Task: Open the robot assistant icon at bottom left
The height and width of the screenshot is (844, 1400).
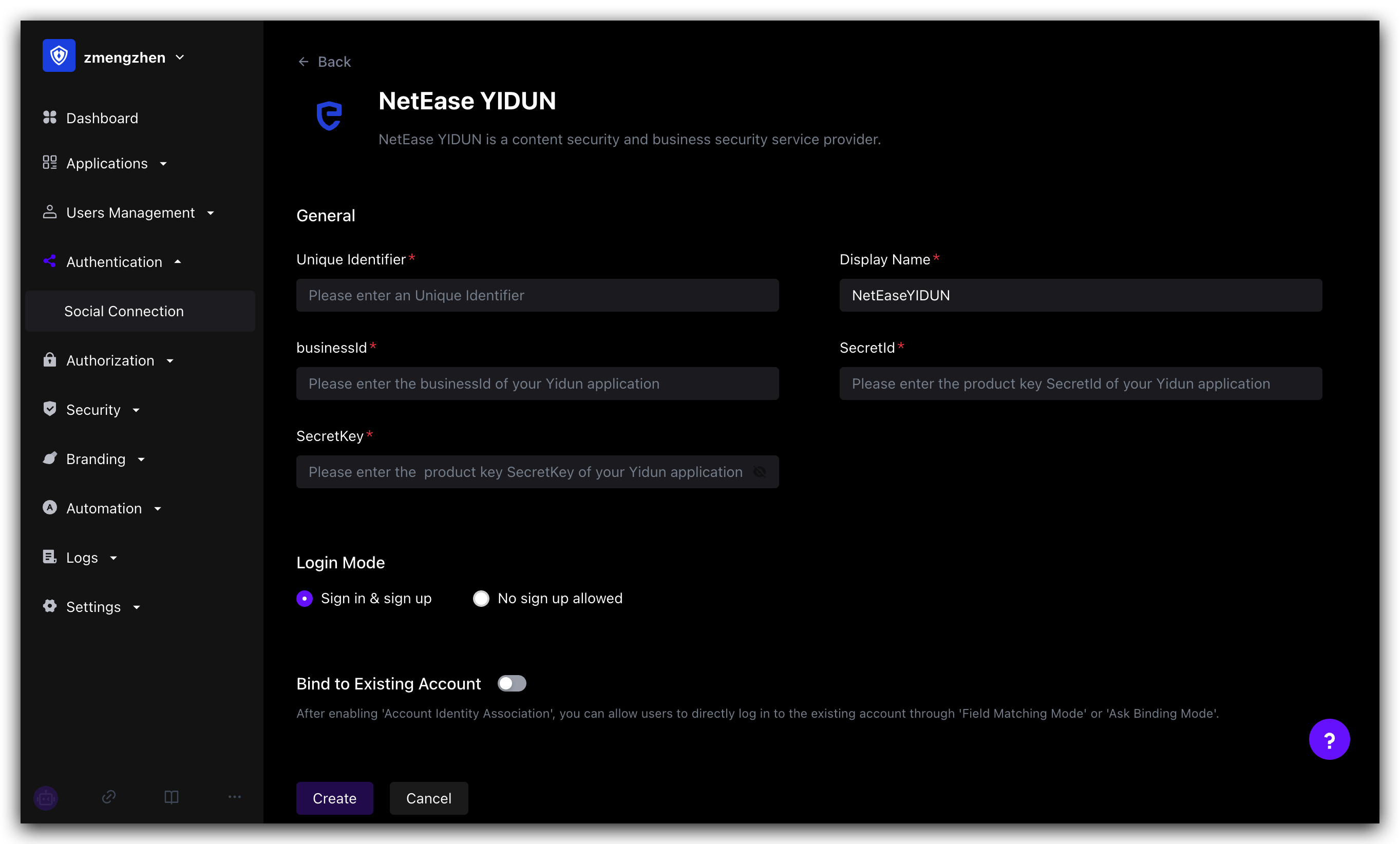Action: click(46, 797)
